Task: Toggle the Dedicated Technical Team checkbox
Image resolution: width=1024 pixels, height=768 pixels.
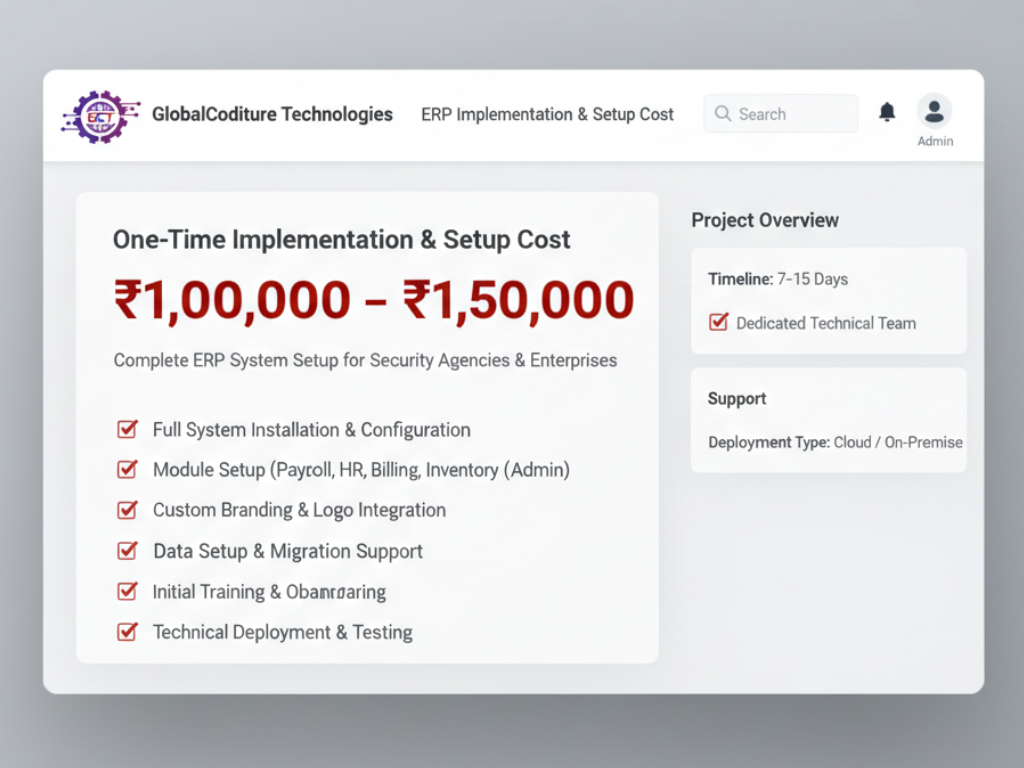Action: click(718, 323)
